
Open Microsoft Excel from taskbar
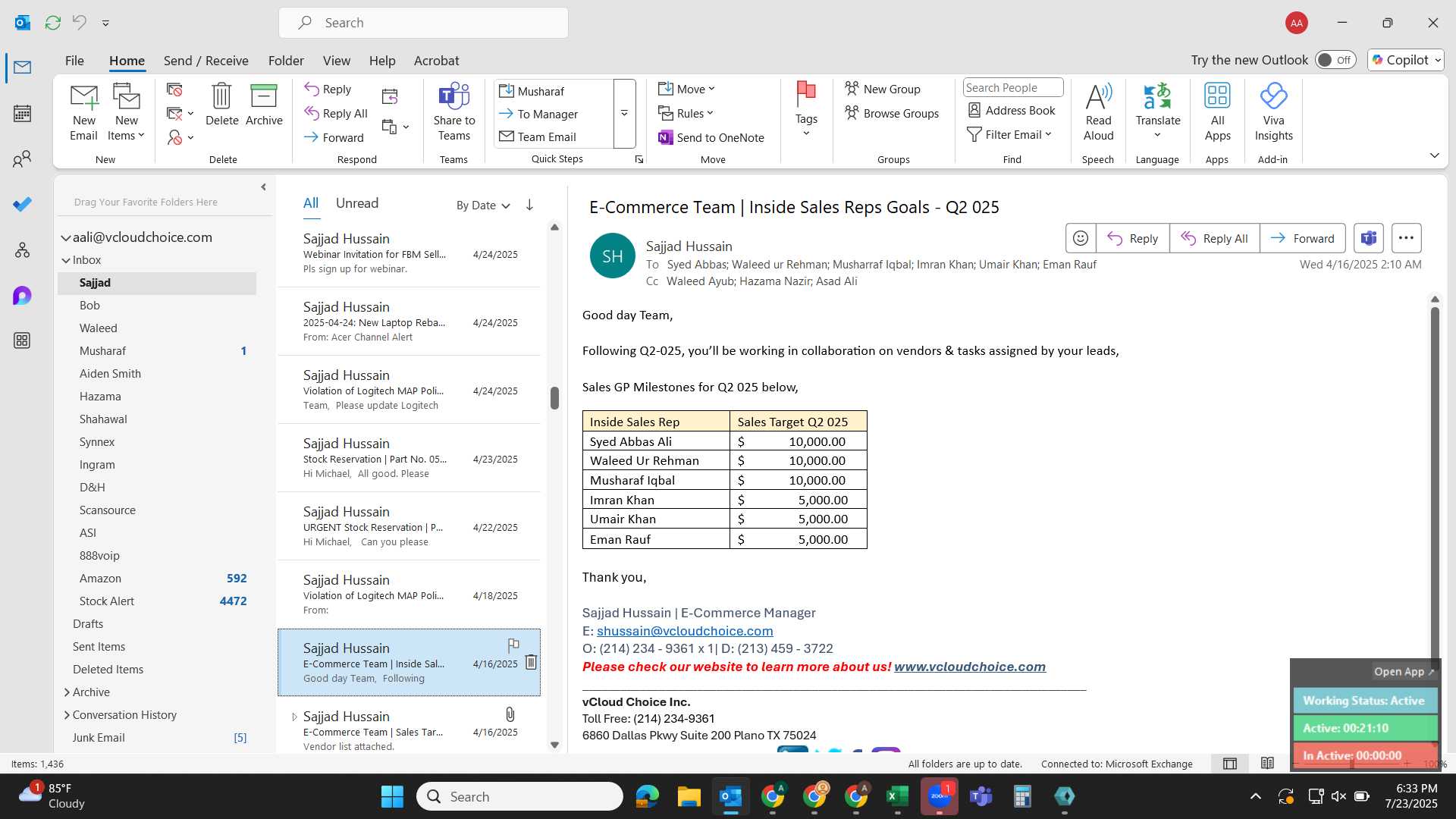pyautogui.click(x=897, y=796)
